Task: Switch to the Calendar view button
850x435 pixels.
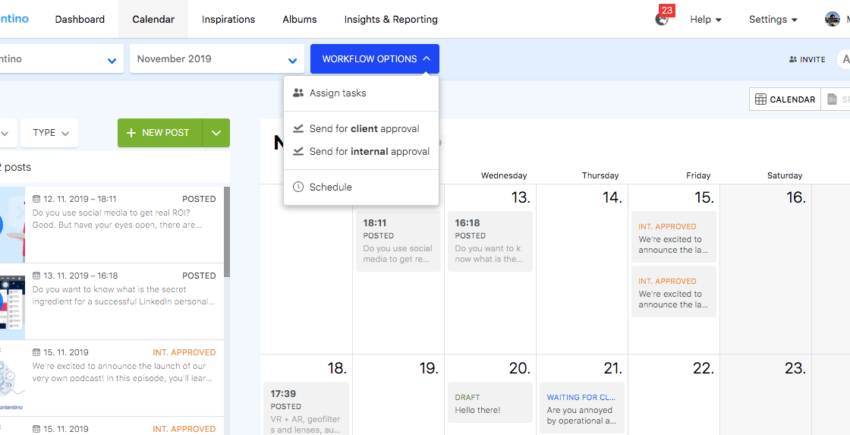Action: pyautogui.click(x=785, y=99)
